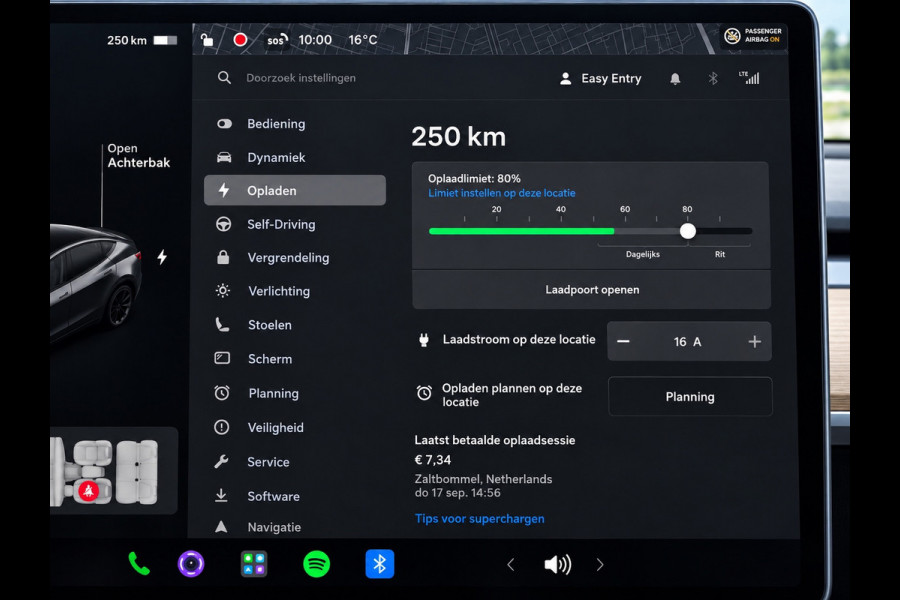The width and height of the screenshot is (900, 600).
Task: Click the Dagelijks range label under the slider
Action: pos(642,254)
